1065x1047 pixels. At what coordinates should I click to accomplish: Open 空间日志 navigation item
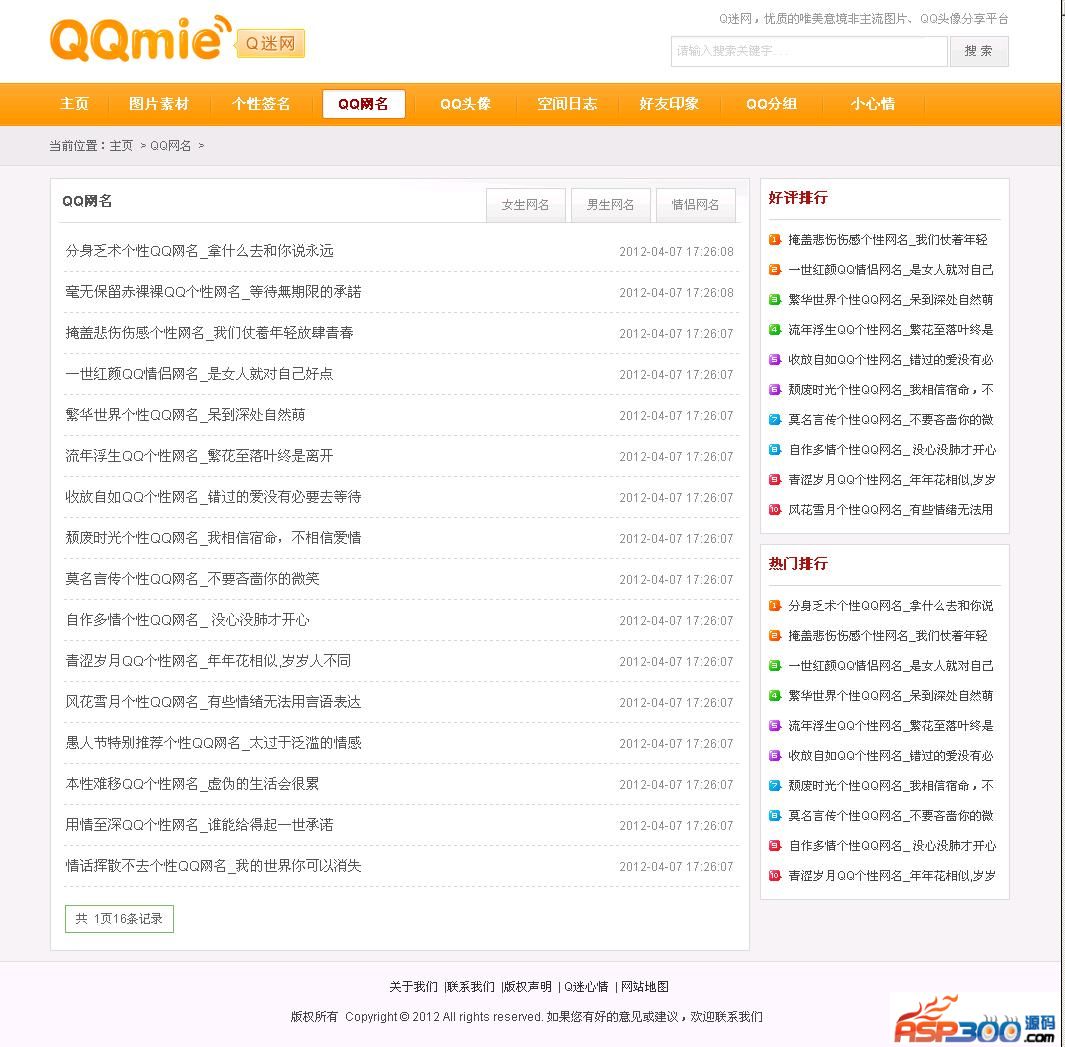click(x=567, y=104)
